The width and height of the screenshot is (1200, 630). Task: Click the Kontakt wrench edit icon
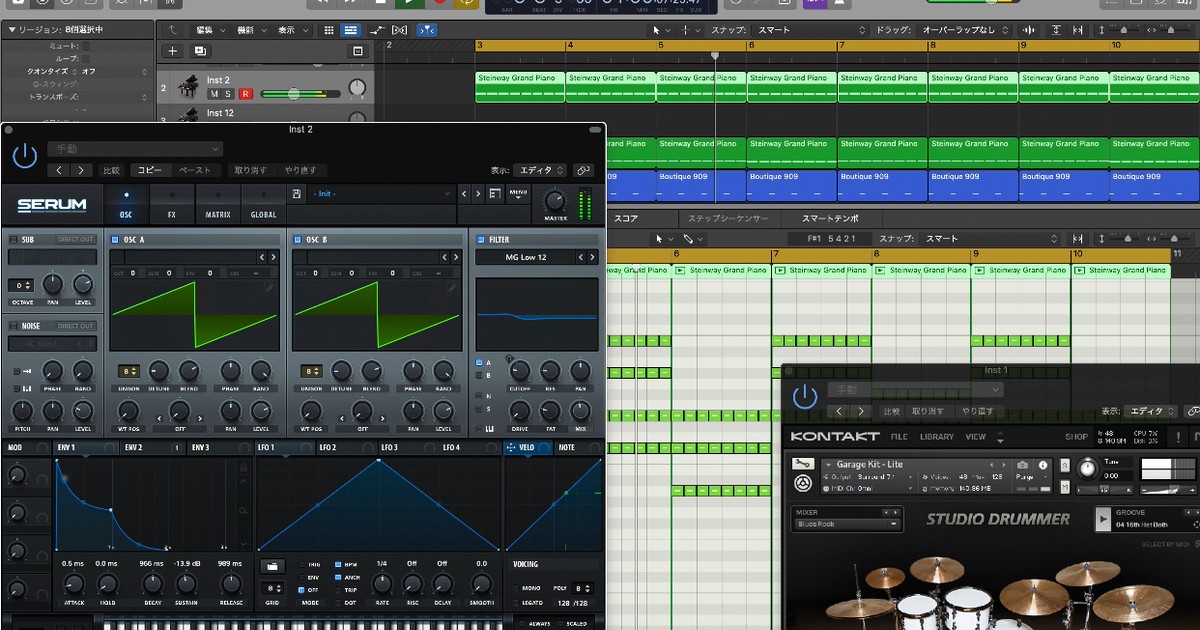point(801,465)
